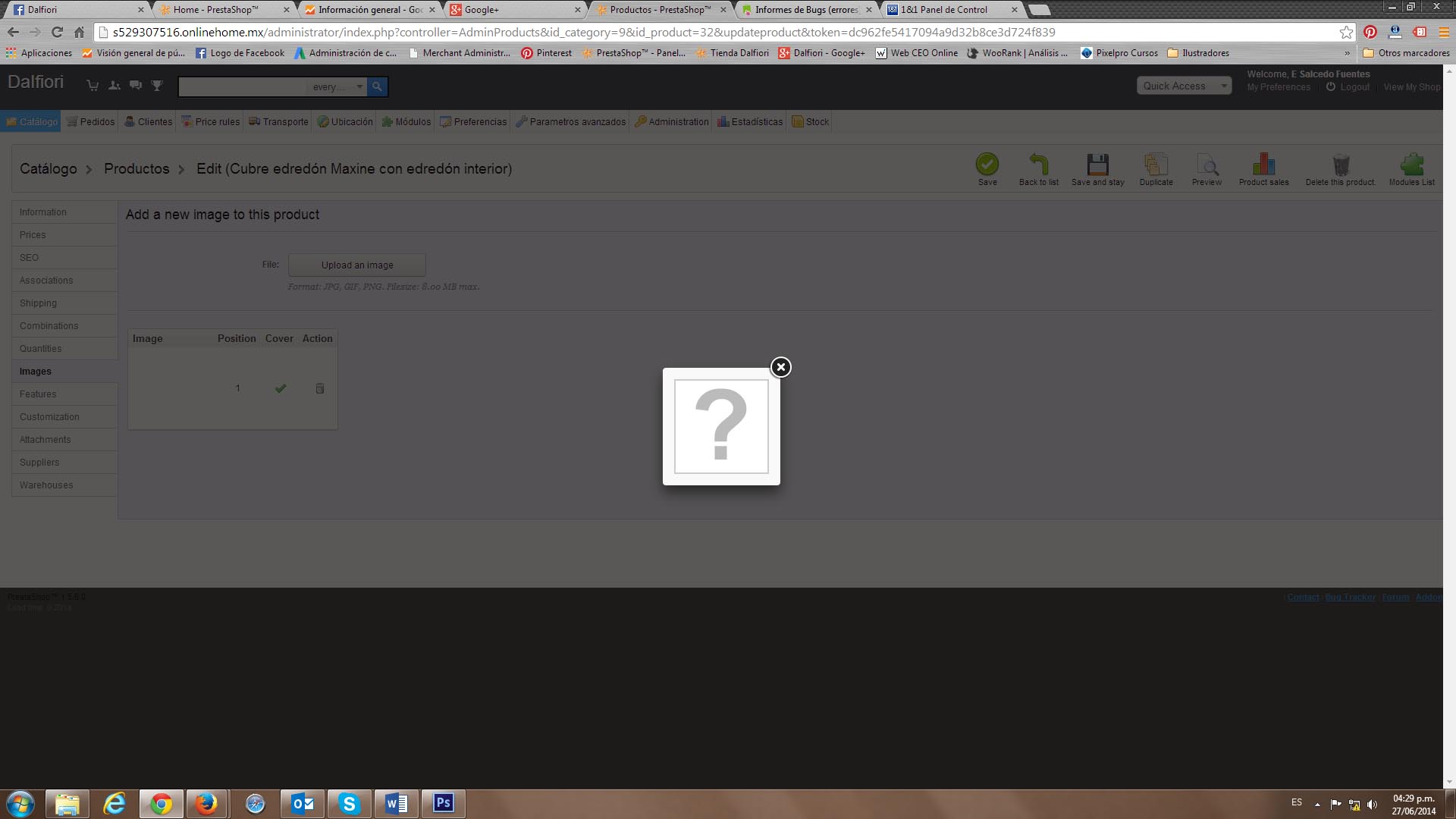Click the admin search input field
Viewport: 1456px width, 819px height.
click(241, 86)
